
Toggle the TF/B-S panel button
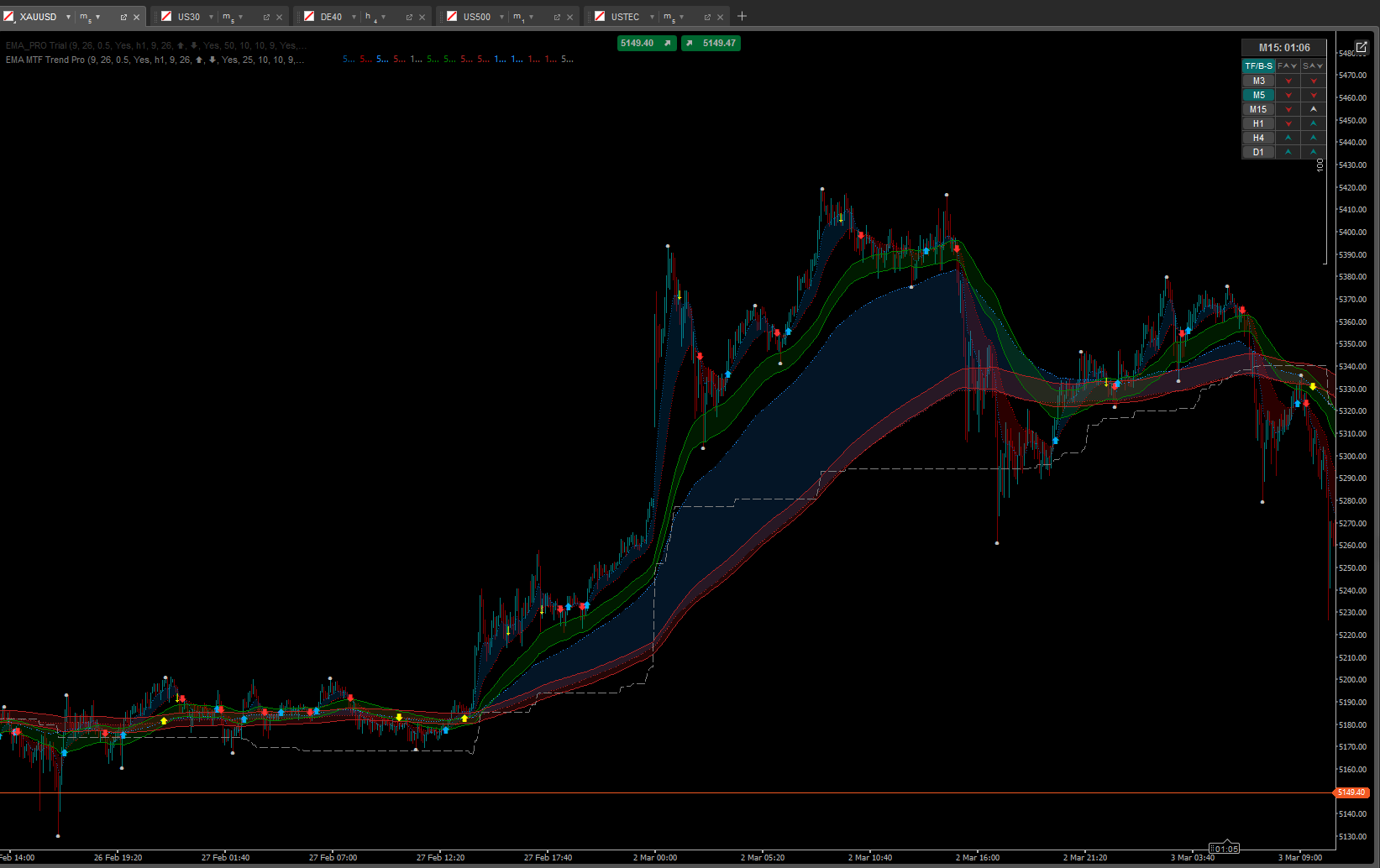point(1258,66)
